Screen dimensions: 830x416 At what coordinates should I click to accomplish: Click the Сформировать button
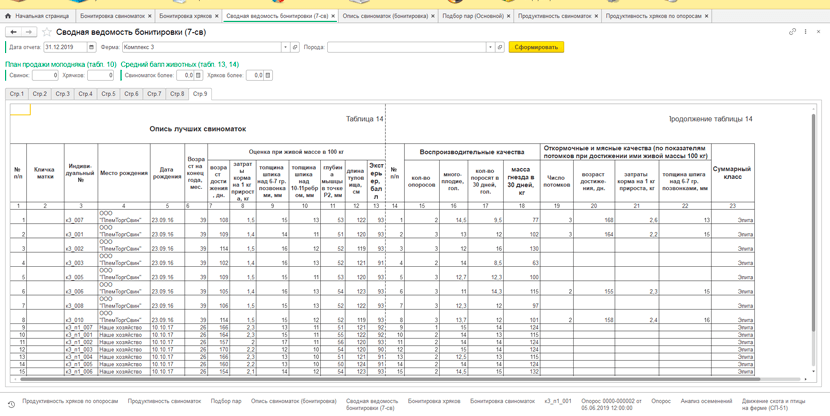point(536,47)
